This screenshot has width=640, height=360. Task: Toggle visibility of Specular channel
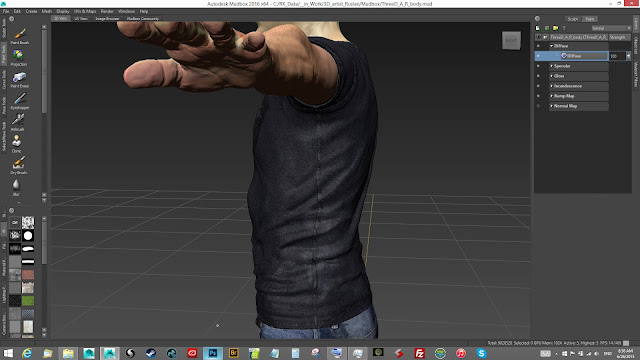538,66
